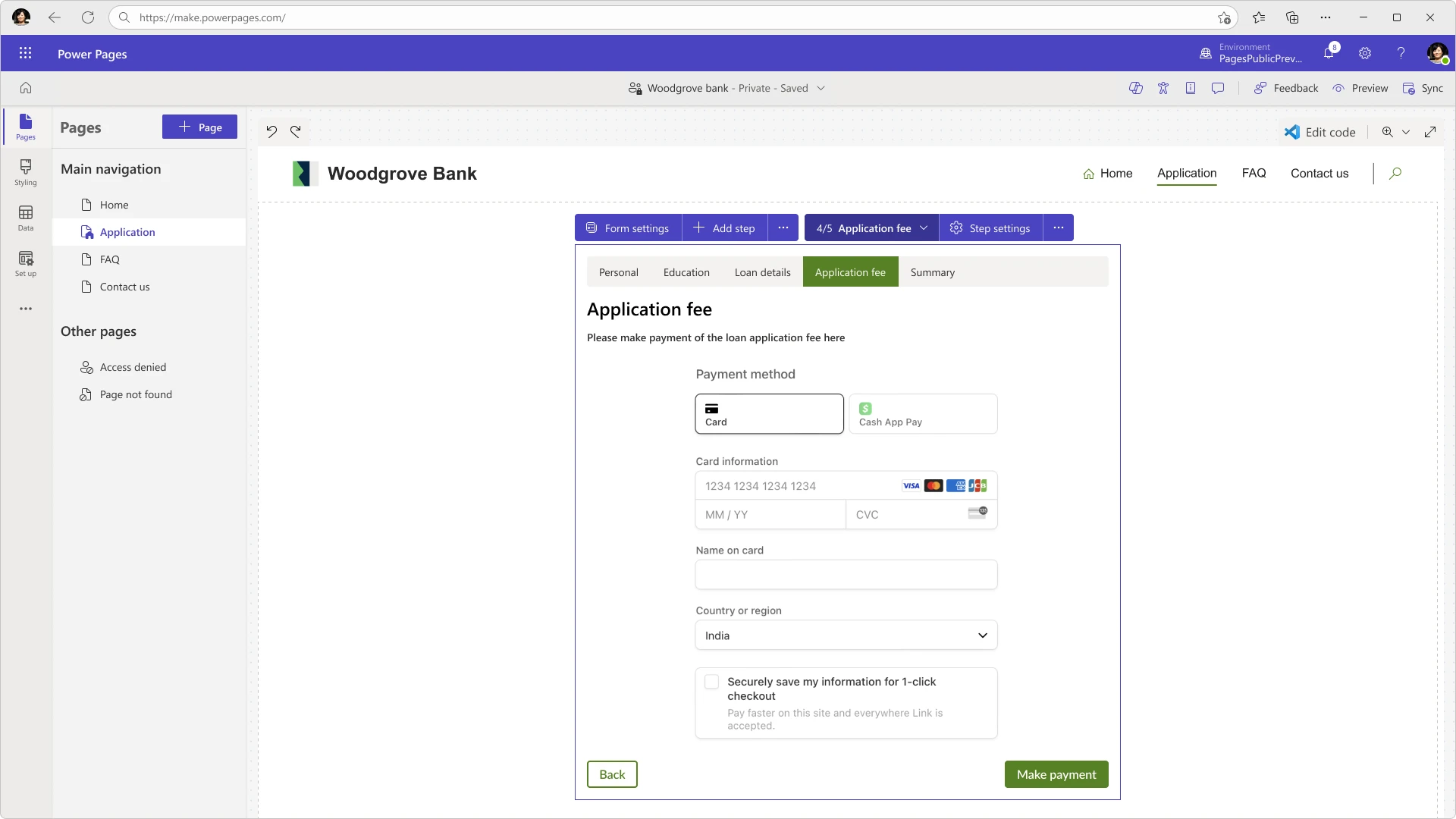Screen dimensions: 1456x819
Task: Switch to the Styling workspace
Action: 26,174
